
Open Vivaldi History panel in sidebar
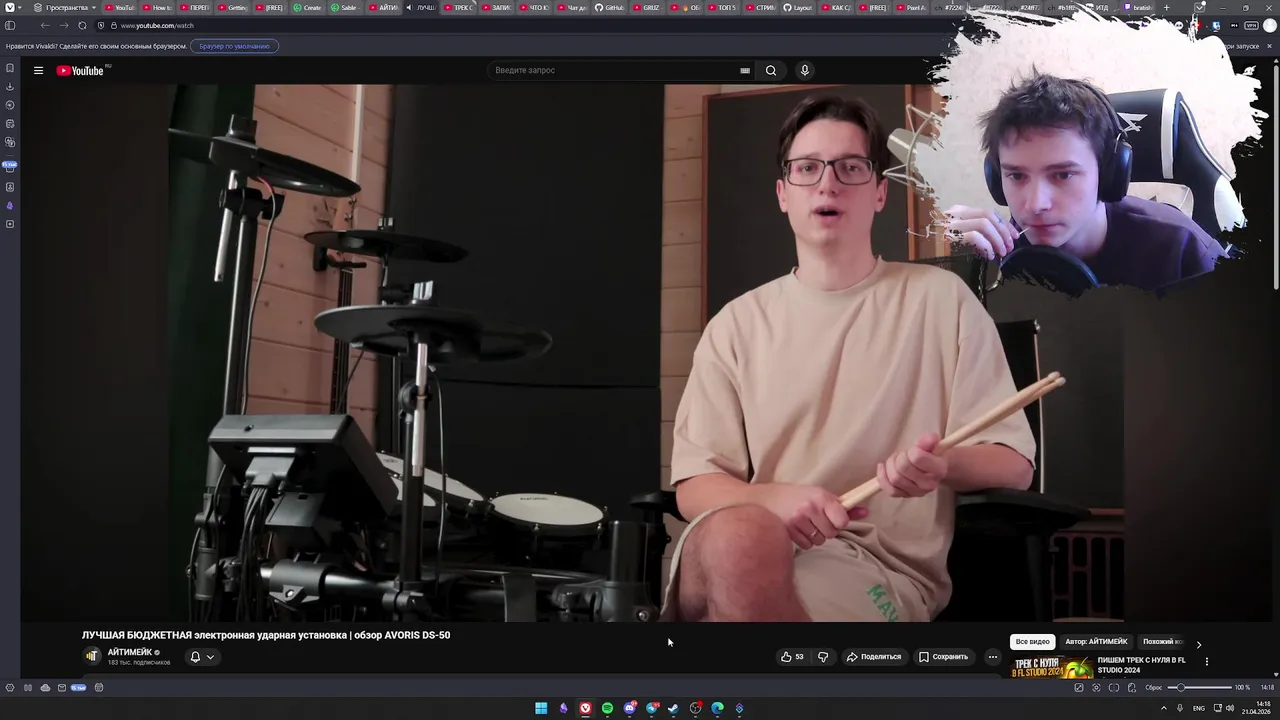pos(10,105)
